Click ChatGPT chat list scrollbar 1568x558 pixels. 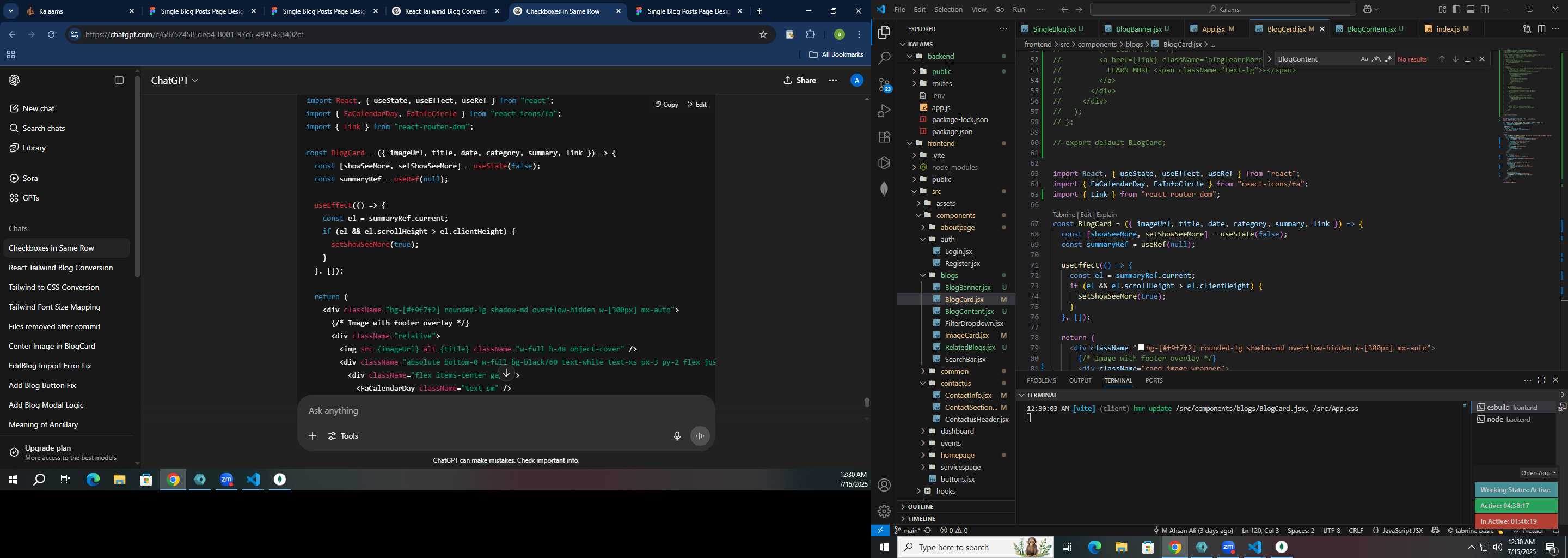[x=137, y=177]
